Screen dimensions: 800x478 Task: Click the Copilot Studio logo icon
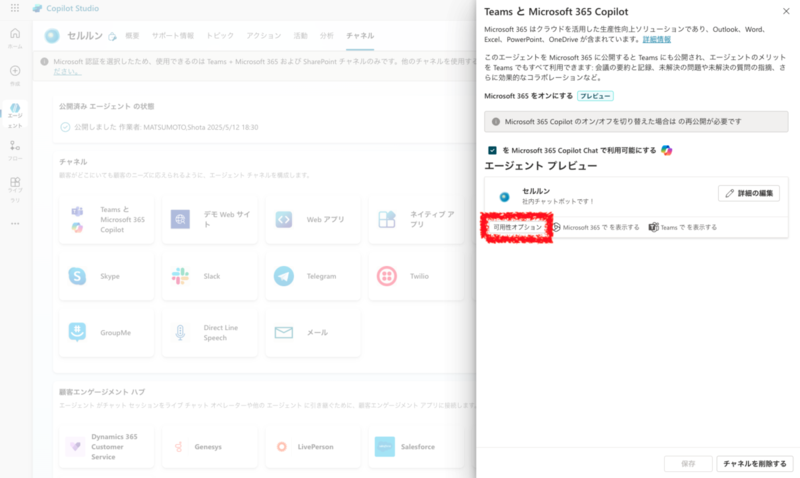pyautogui.click(x=37, y=8)
